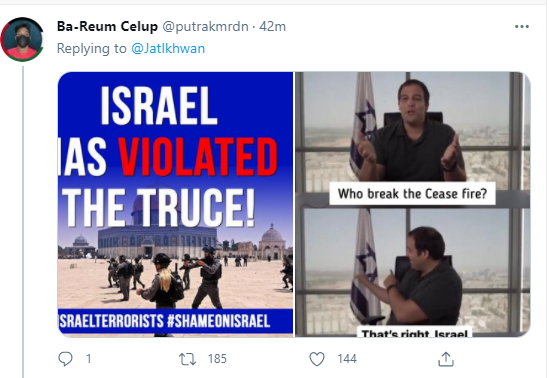Open the 'Israel has violated the truce' image
549x378 pixels.
175,204
